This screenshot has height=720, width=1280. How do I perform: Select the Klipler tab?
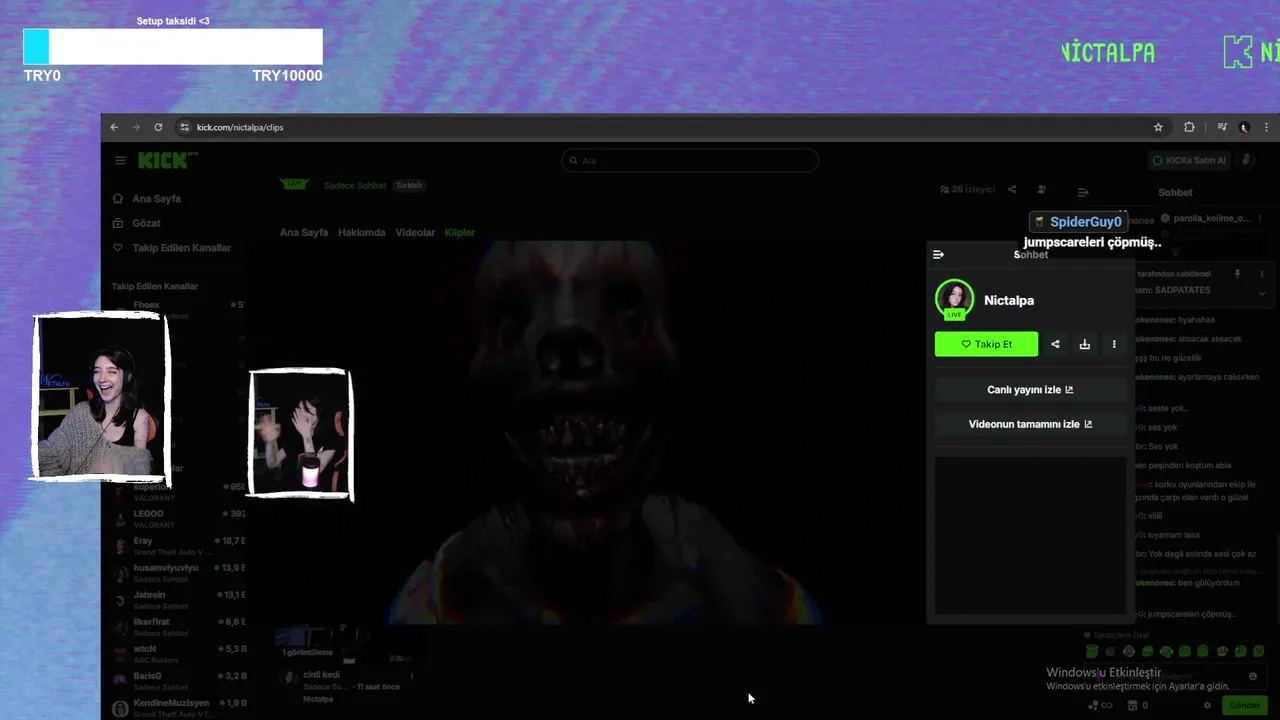pos(460,232)
